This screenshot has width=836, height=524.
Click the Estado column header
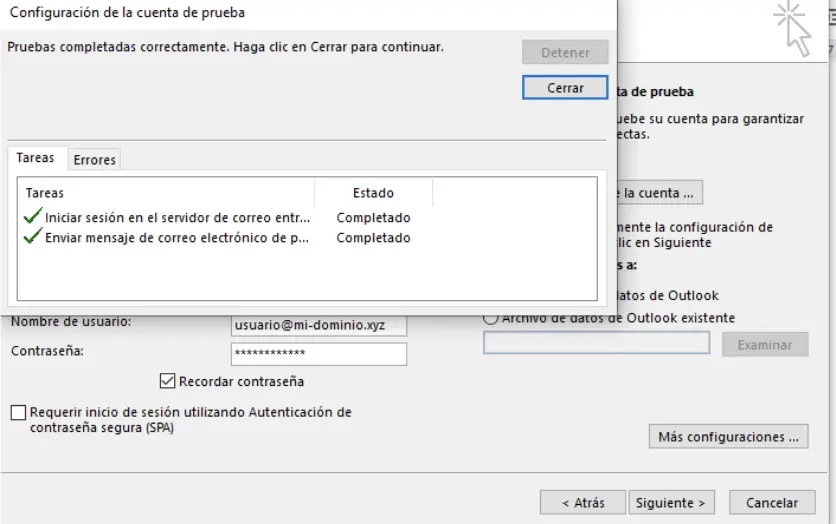(x=373, y=193)
